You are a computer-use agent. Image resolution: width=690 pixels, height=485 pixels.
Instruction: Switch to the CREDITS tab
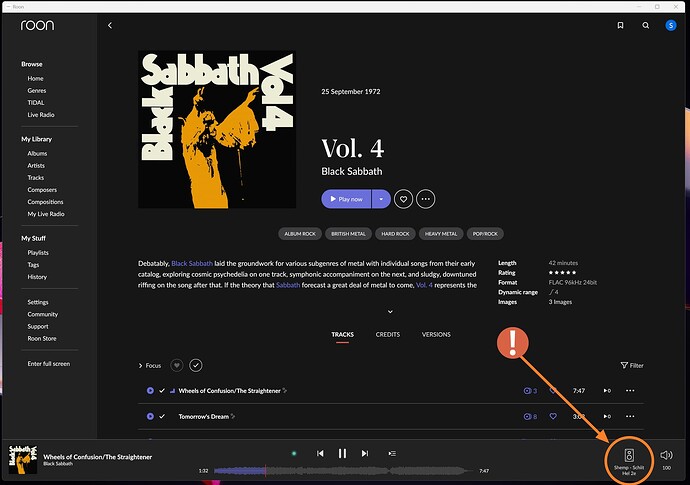(388, 334)
